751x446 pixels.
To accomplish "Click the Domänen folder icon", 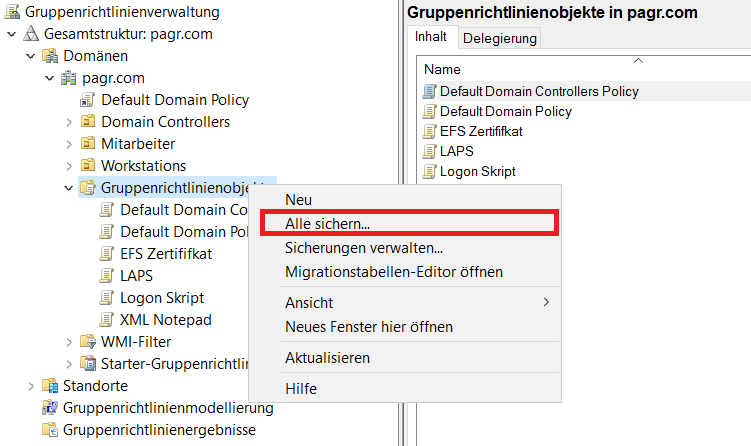I will pos(50,56).
